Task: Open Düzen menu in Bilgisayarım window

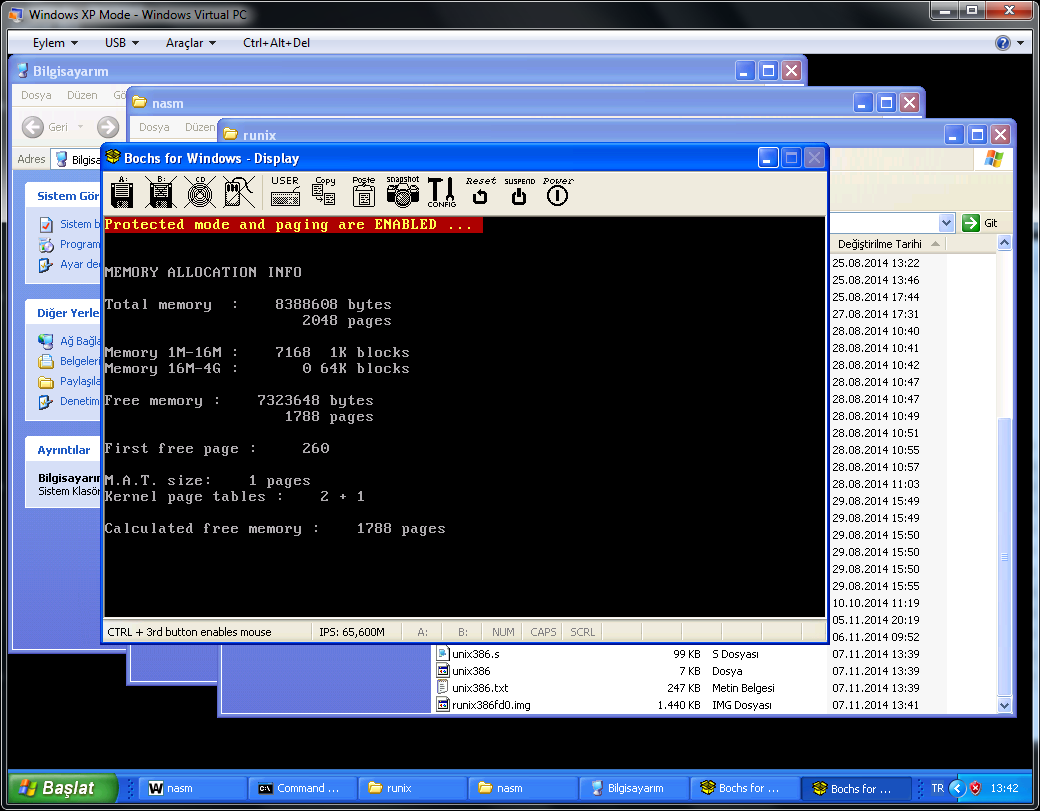Action: tap(82, 95)
